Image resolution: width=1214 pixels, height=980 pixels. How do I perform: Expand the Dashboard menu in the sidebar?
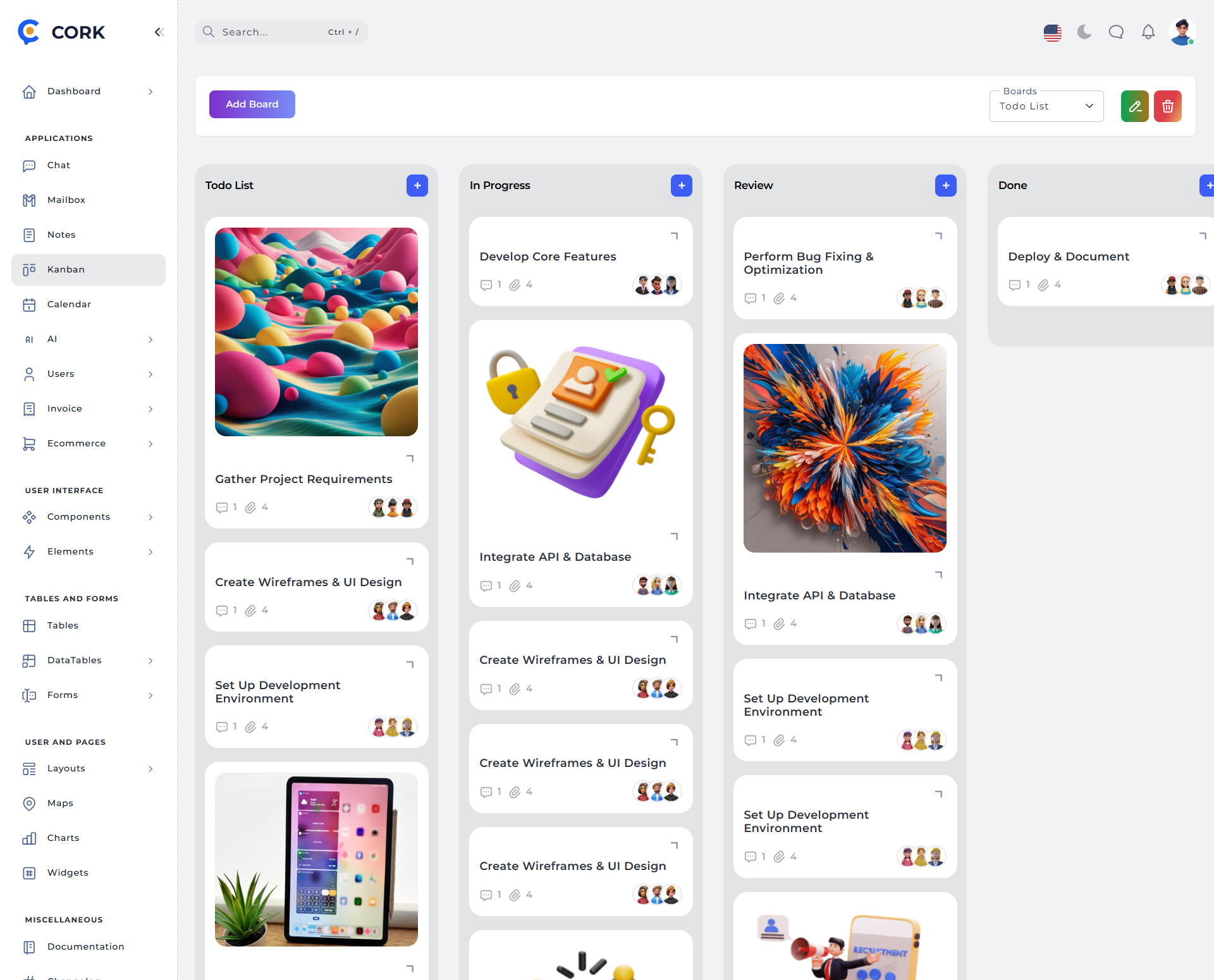[x=89, y=92]
